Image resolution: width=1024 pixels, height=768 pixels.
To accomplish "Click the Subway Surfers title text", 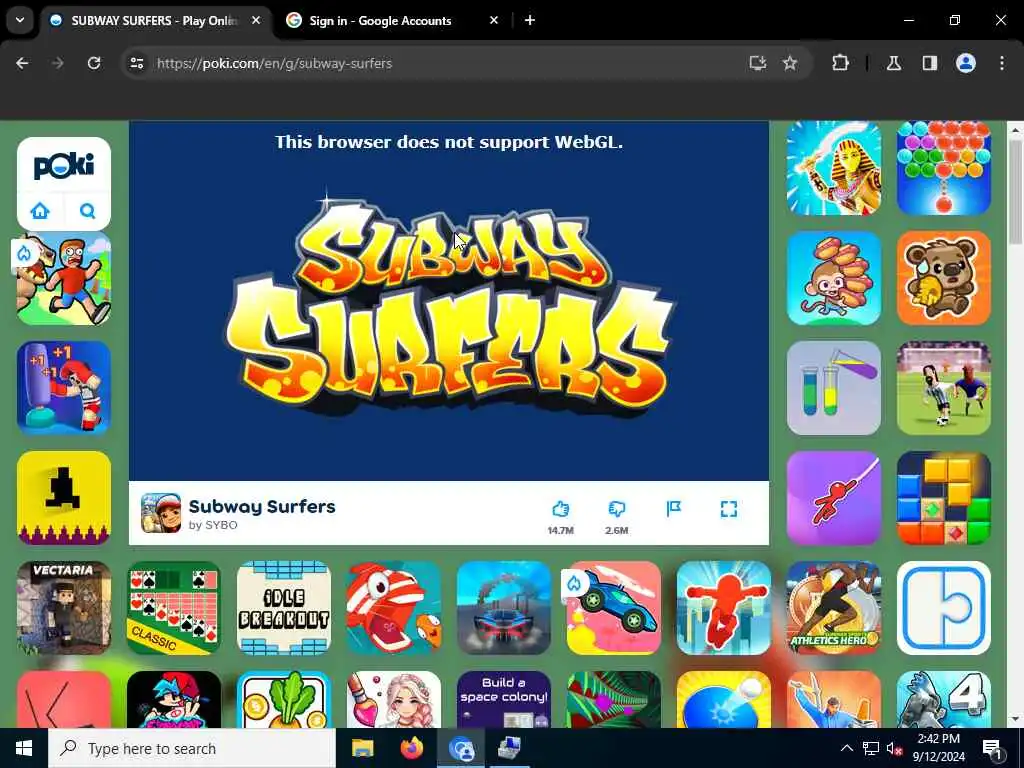I will tap(262, 506).
